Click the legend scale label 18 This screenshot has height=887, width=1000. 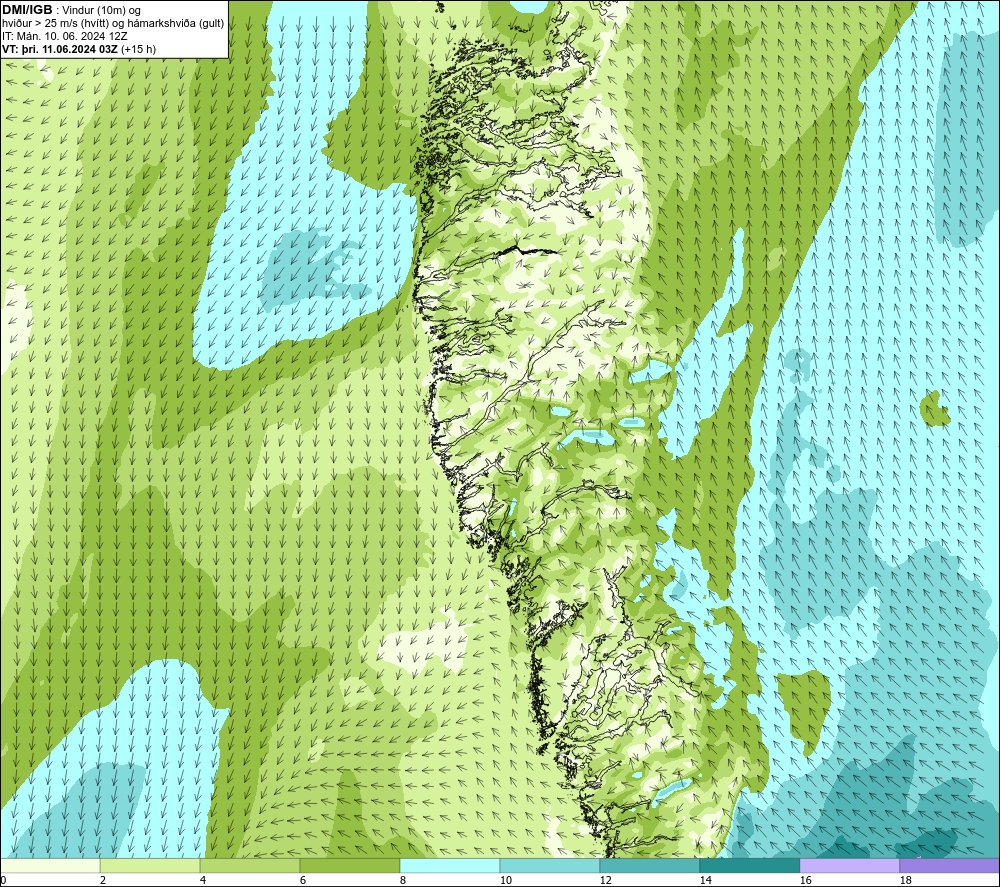[x=905, y=880]
